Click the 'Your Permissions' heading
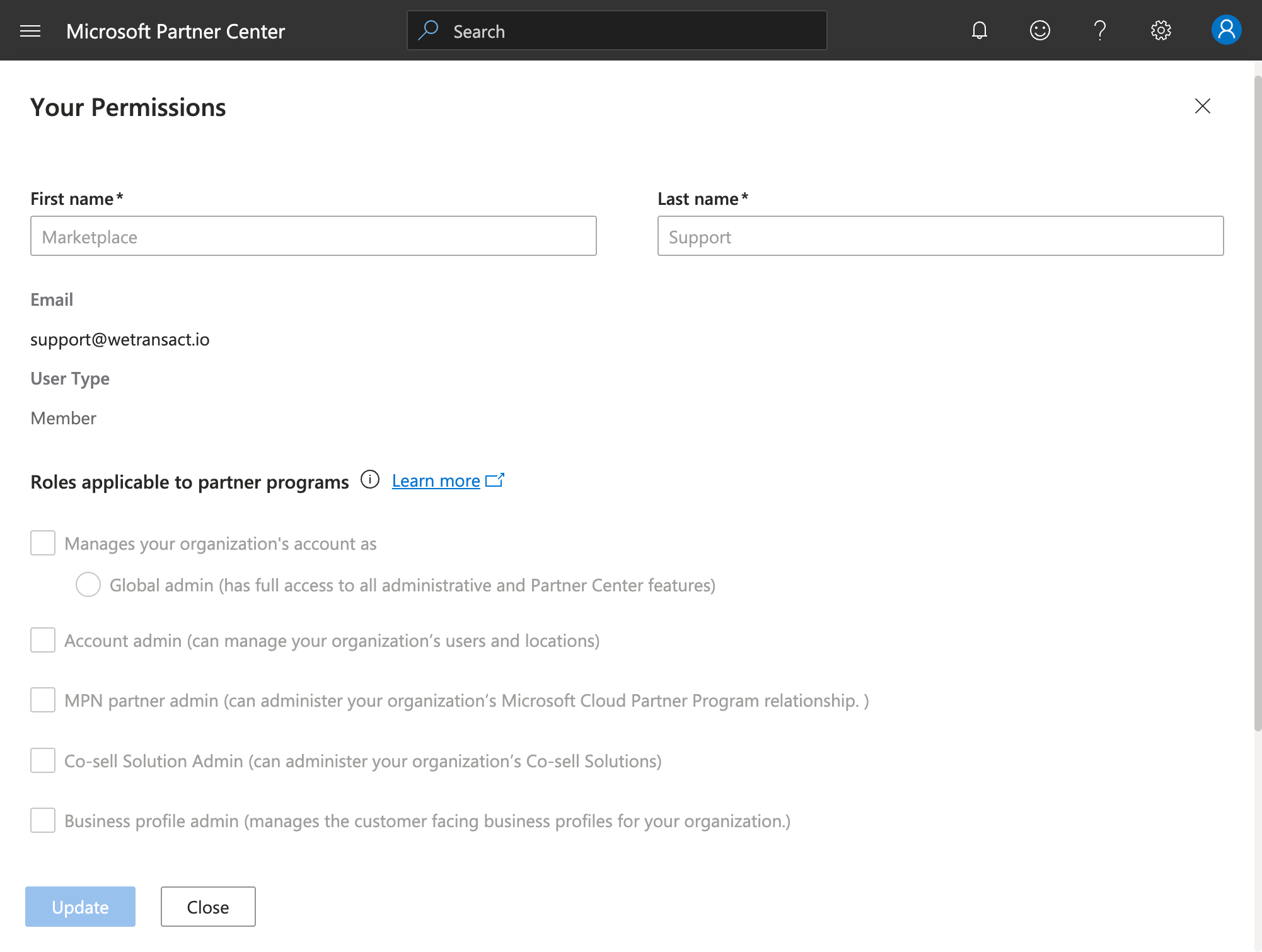 [128, 107]
